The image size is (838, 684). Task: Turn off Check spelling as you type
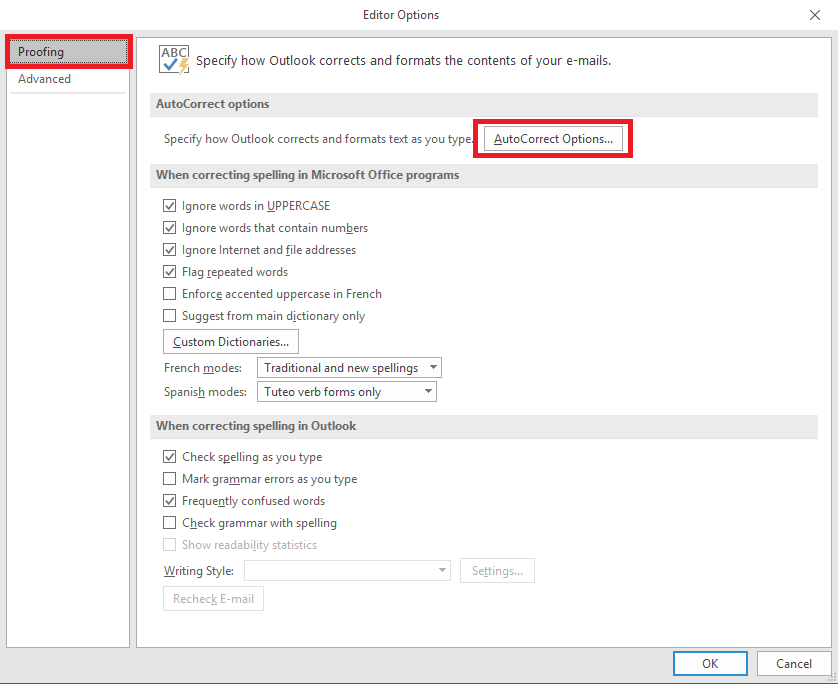tap(170, 456)
